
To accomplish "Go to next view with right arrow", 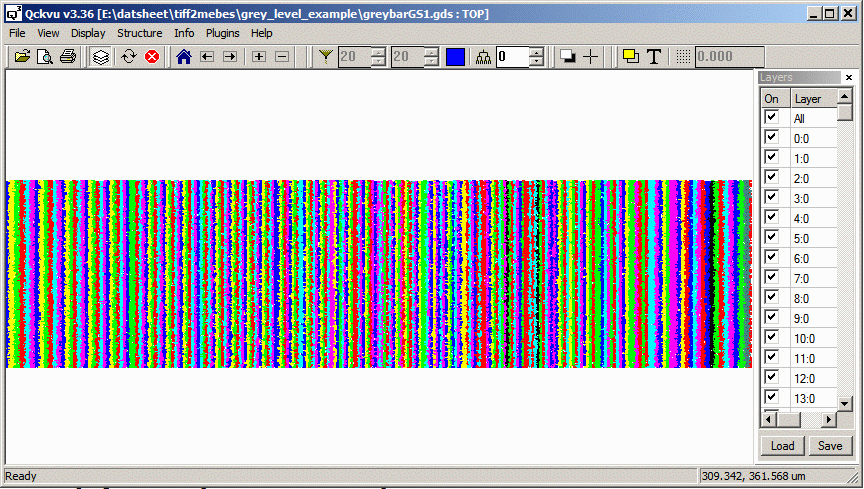I will pyautogui.click(x=230, y=56).
